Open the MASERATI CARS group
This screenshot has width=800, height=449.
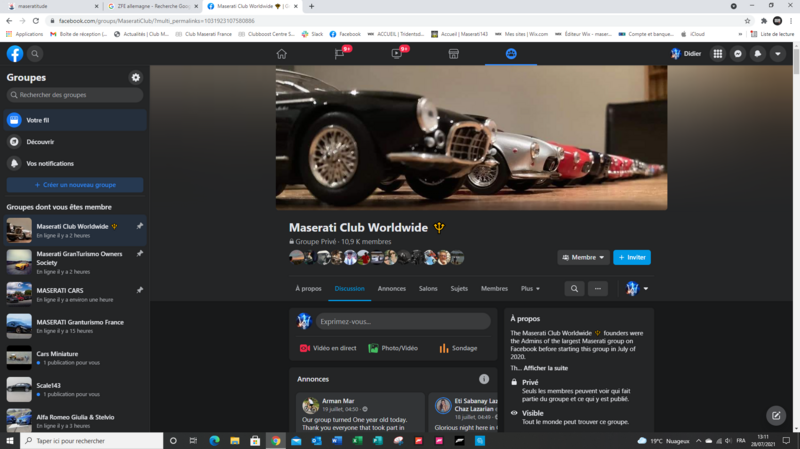coord(75,294)
